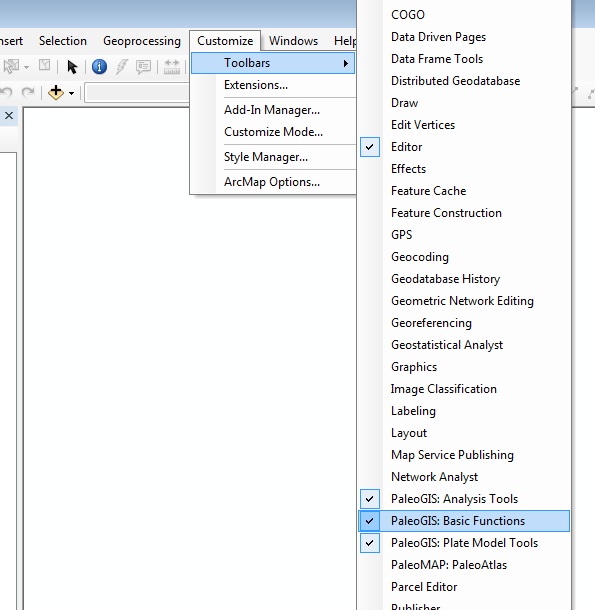Open the Windows menu
The image size is (595, 610).
[293, 41]
